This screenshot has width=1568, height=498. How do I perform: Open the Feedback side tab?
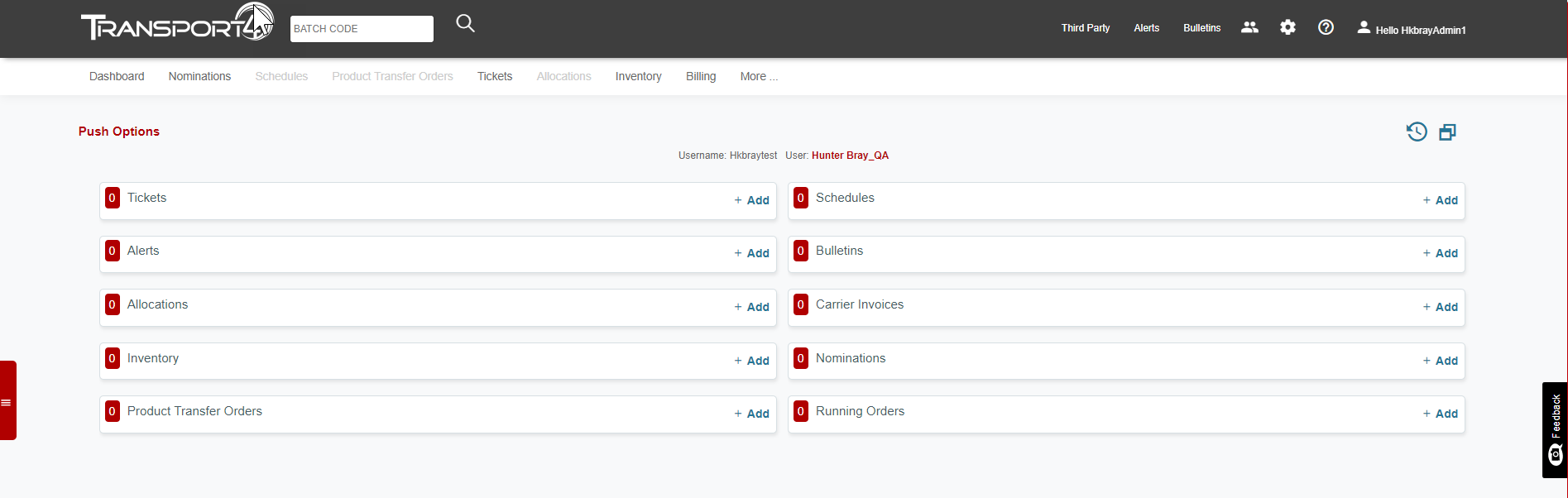(1555, 429)
